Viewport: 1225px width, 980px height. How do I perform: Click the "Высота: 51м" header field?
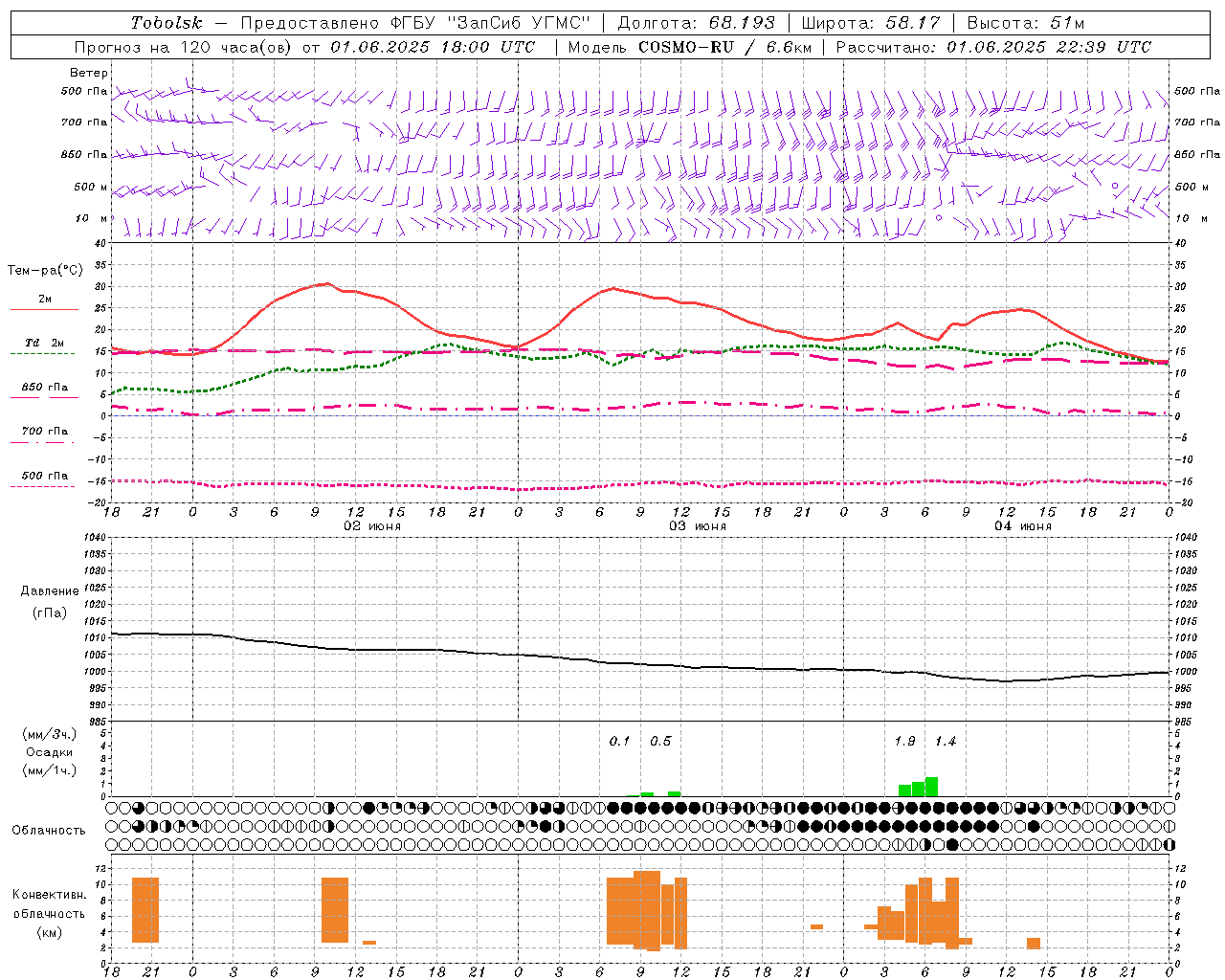point(1026,23)
